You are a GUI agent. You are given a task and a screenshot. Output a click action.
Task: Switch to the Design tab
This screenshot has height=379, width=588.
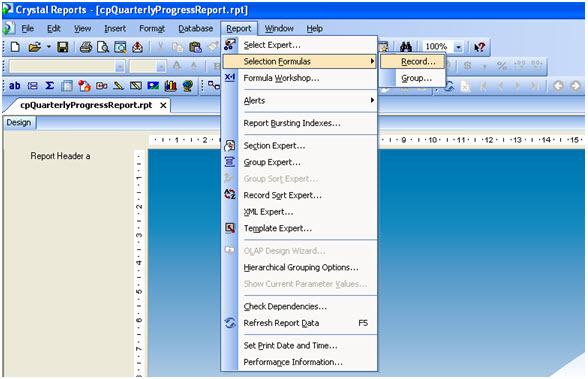pos(19,123)
